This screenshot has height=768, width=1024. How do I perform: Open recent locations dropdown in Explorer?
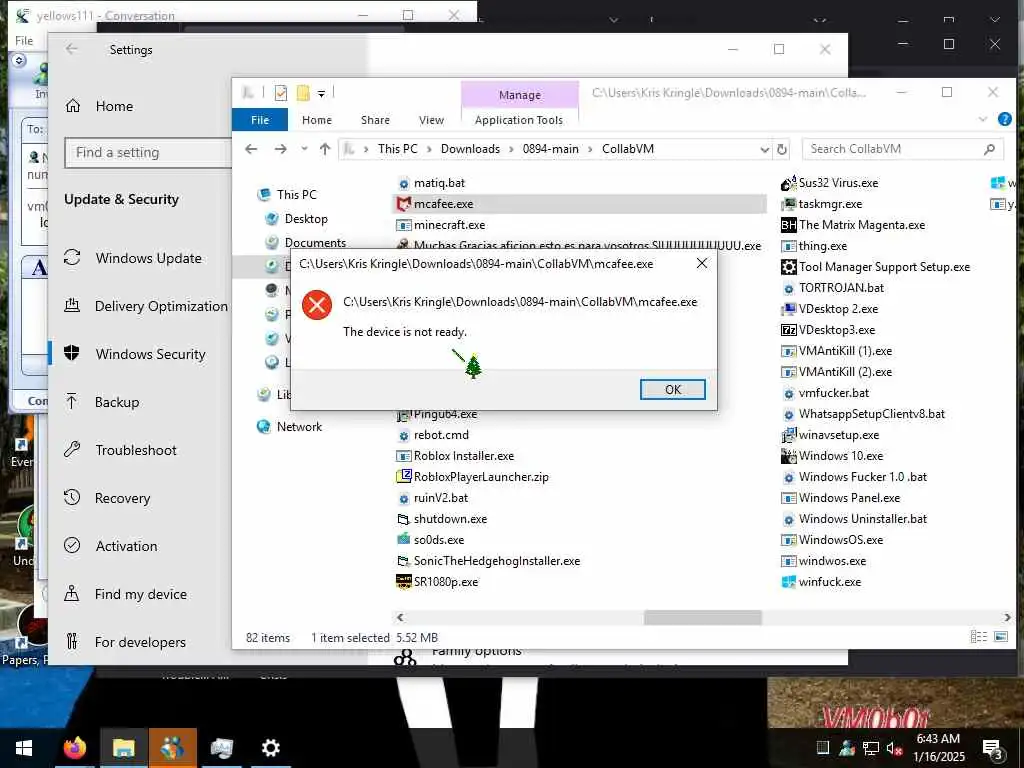pos(304,149)
